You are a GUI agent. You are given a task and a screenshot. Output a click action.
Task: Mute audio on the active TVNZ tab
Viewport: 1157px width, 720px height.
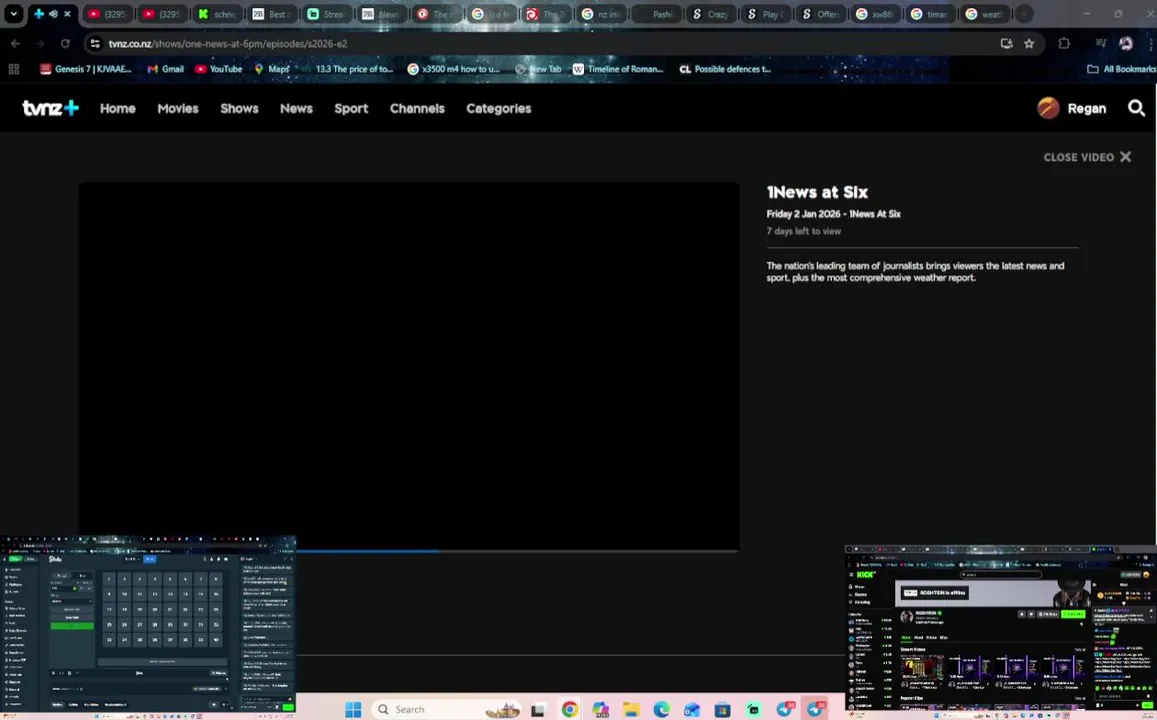click(x=53, y=14)
